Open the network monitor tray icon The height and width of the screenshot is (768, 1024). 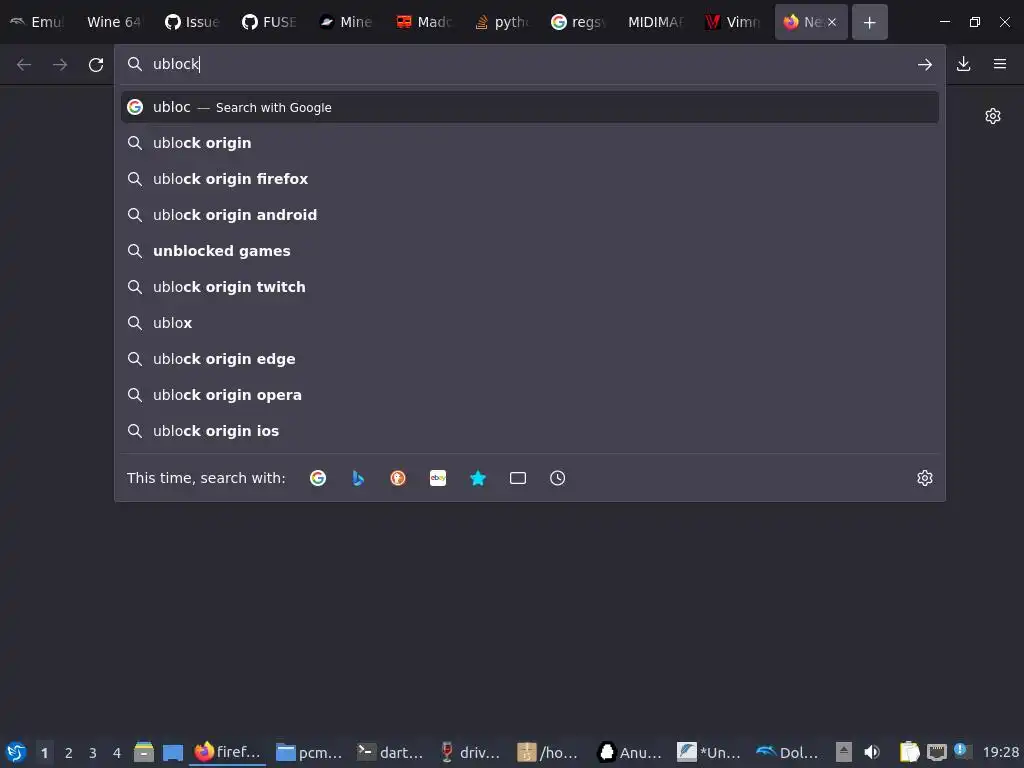936,752
